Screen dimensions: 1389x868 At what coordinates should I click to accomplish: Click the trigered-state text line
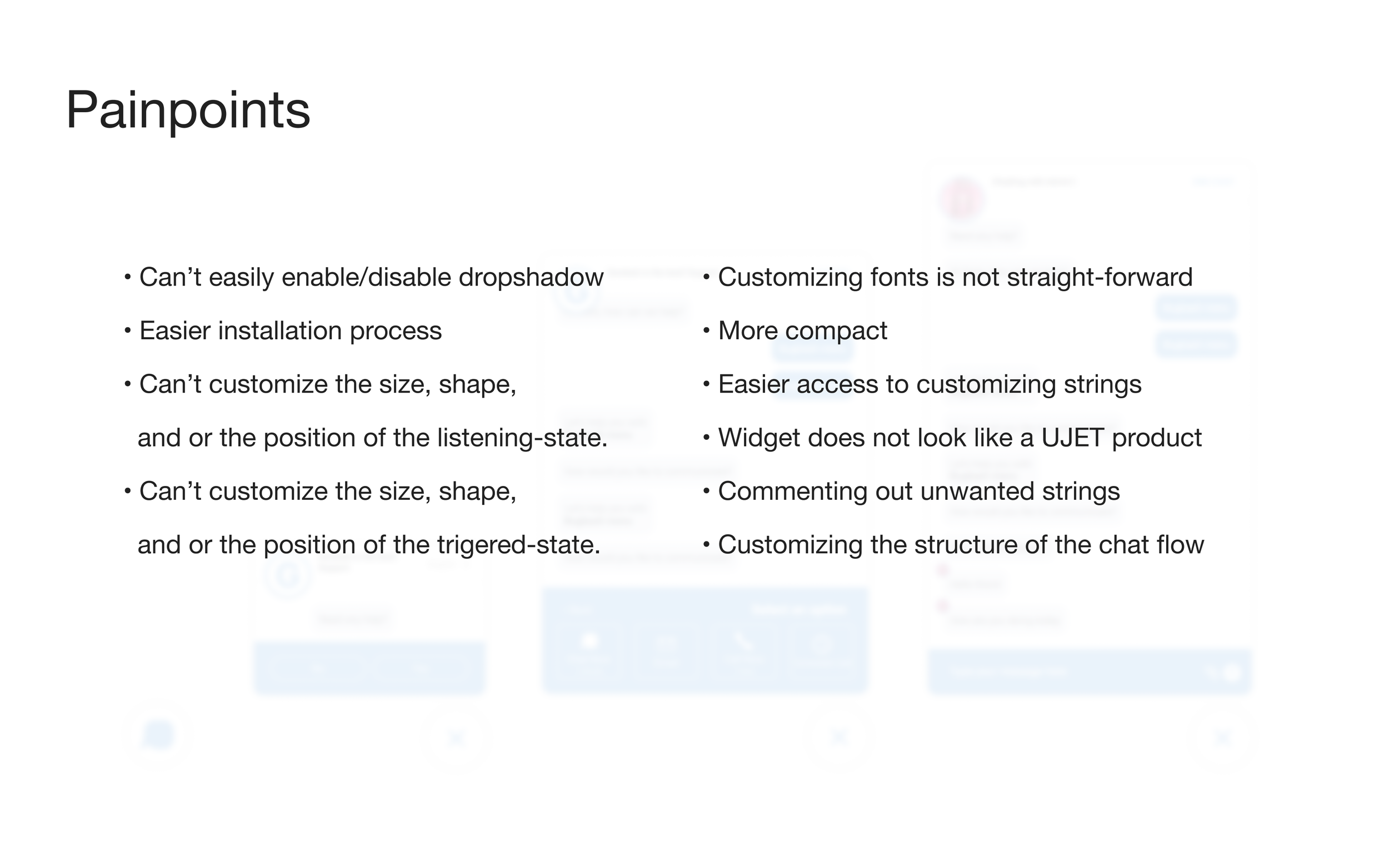pos(368,545)
